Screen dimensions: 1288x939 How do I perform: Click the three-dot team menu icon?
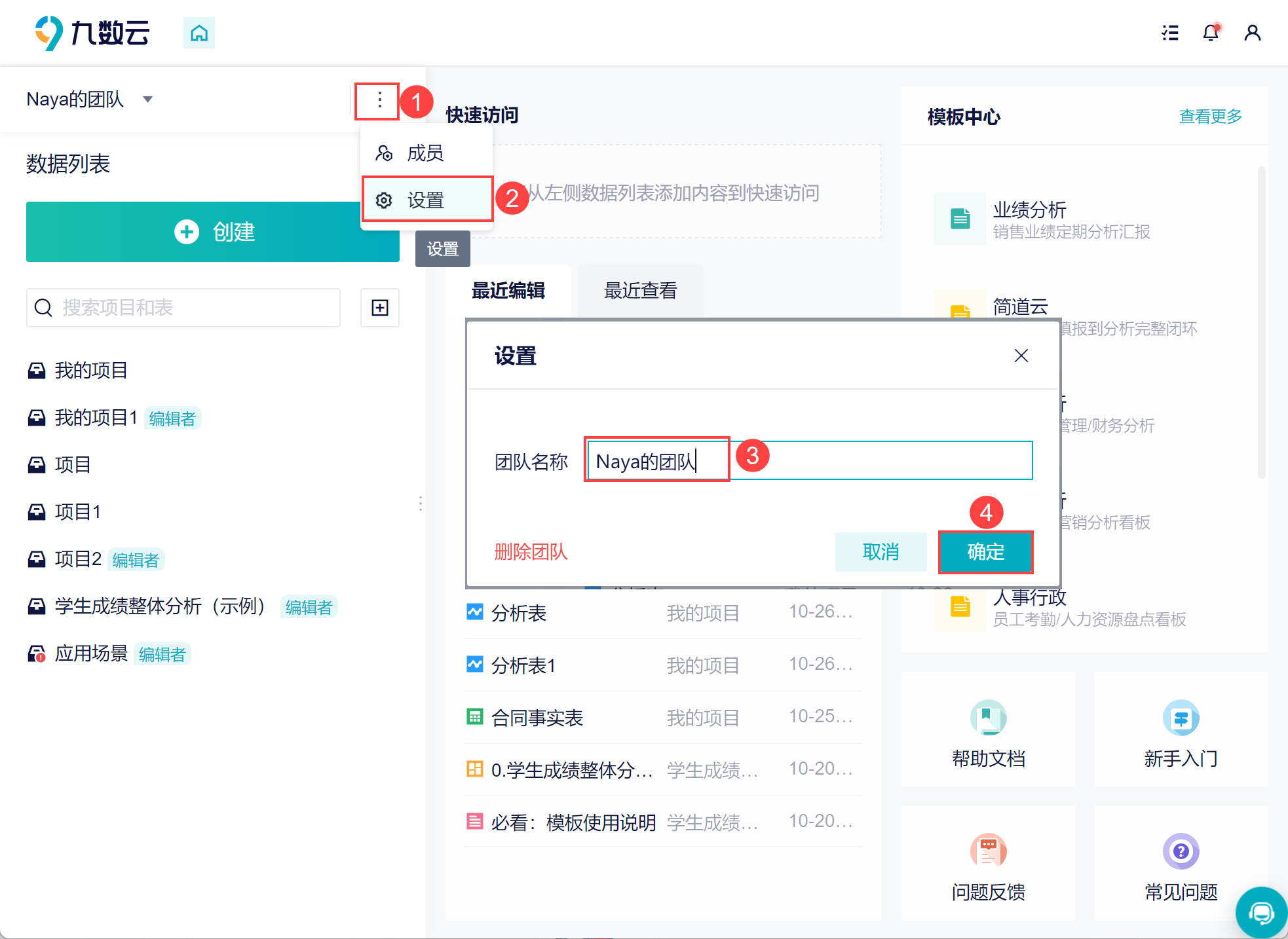pyautogui.click(x=379, y=100)
